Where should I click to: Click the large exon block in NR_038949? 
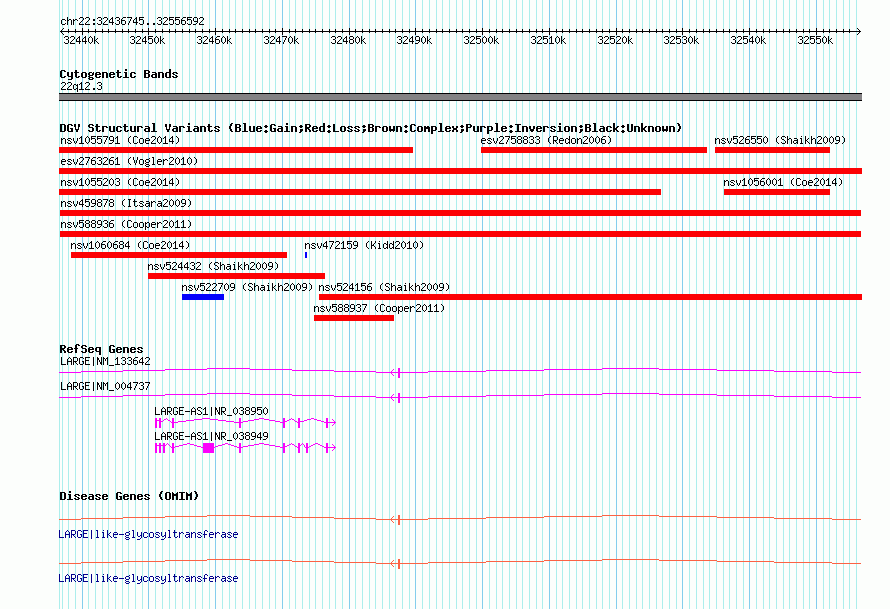(x=208, y=448)
